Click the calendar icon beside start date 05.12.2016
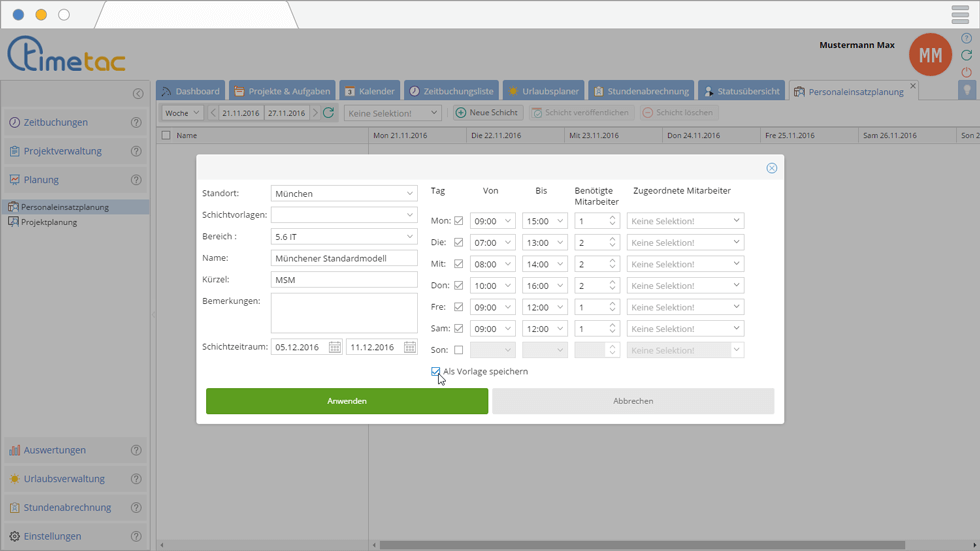980x551 pixels. coord(334,347)
